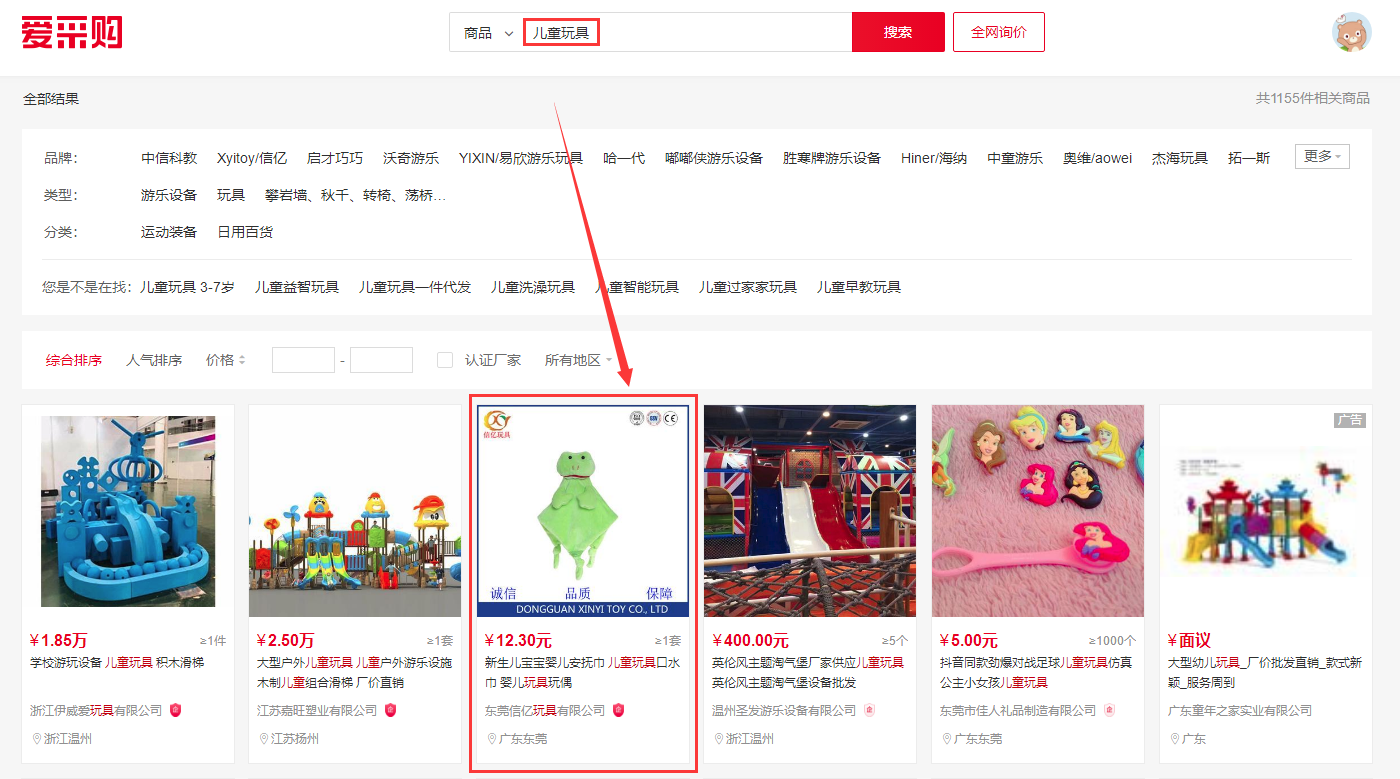Filter by type 攀岩墙、秋千、转椅、荡桥…
The height and width of the screenshot is (779, 1400).
tap(355, 195)
